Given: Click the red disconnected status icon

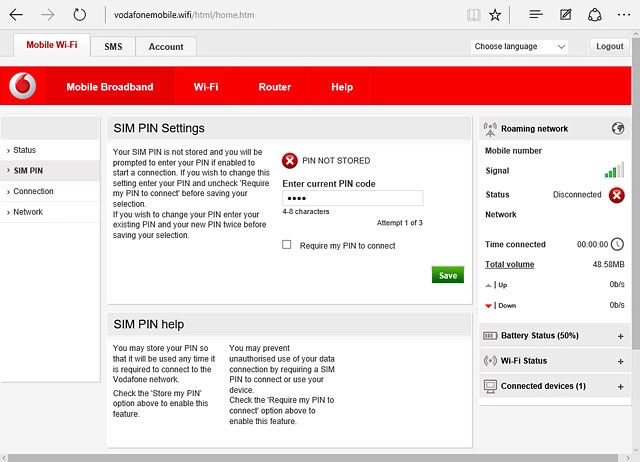Looking at the screenshot, I should click(617, 195).
